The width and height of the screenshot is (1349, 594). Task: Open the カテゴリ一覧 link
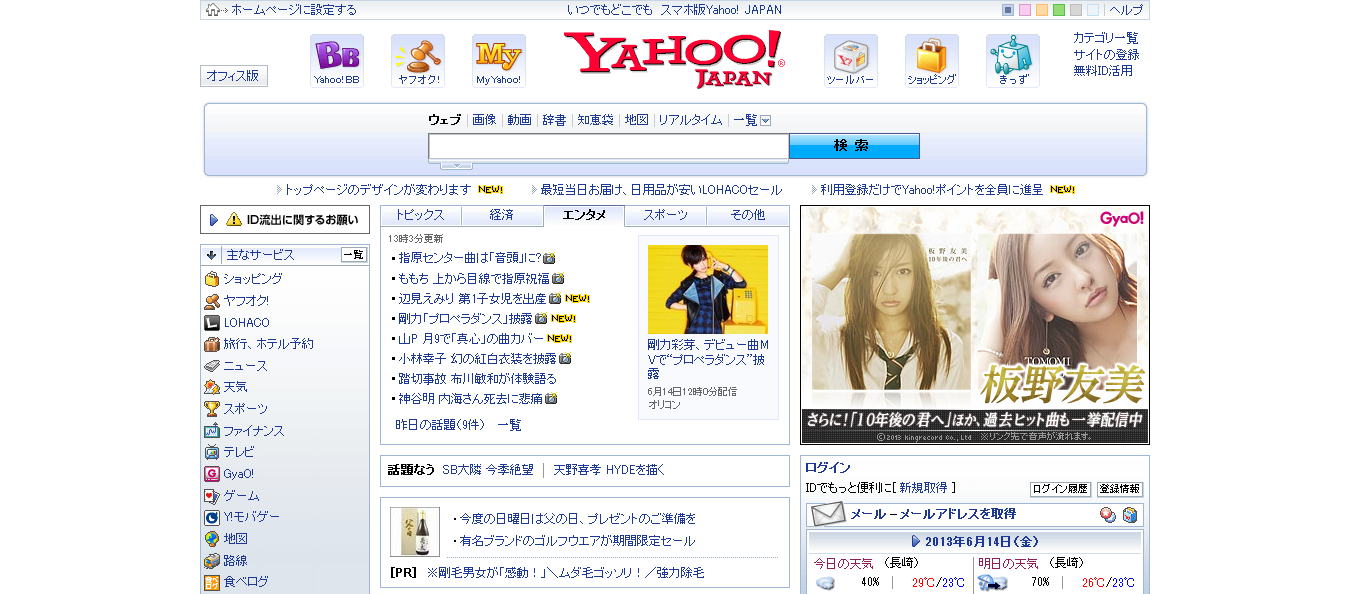[1106, 38]
